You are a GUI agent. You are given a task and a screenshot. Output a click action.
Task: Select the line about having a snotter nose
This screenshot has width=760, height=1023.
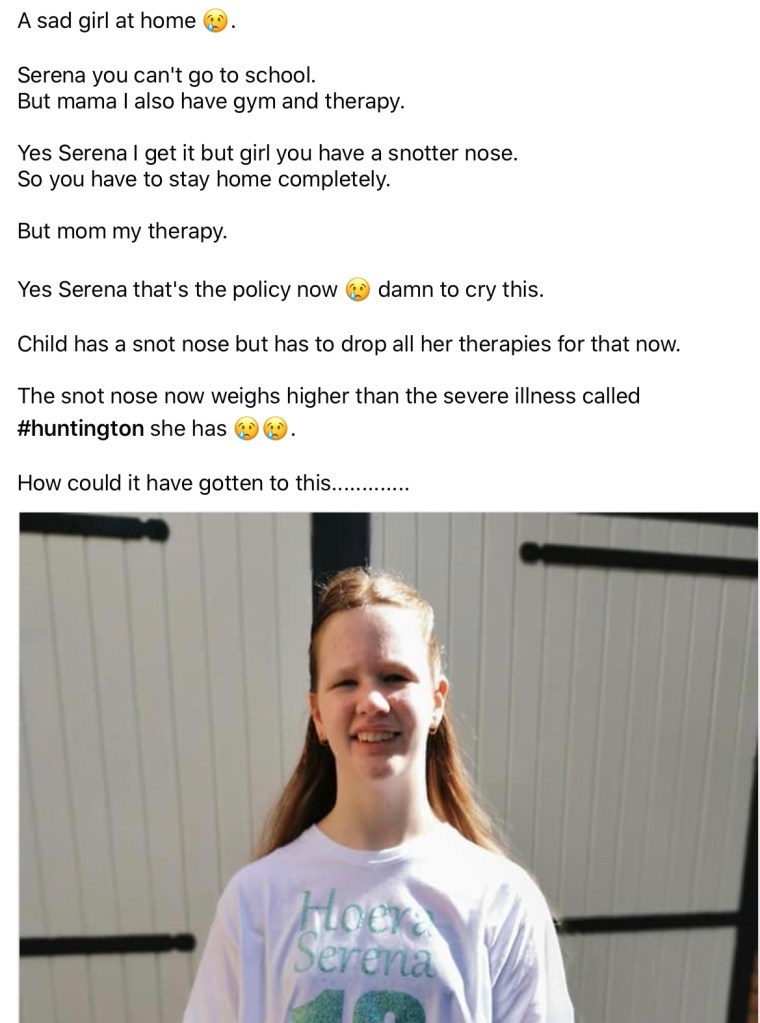coord(267,153)
